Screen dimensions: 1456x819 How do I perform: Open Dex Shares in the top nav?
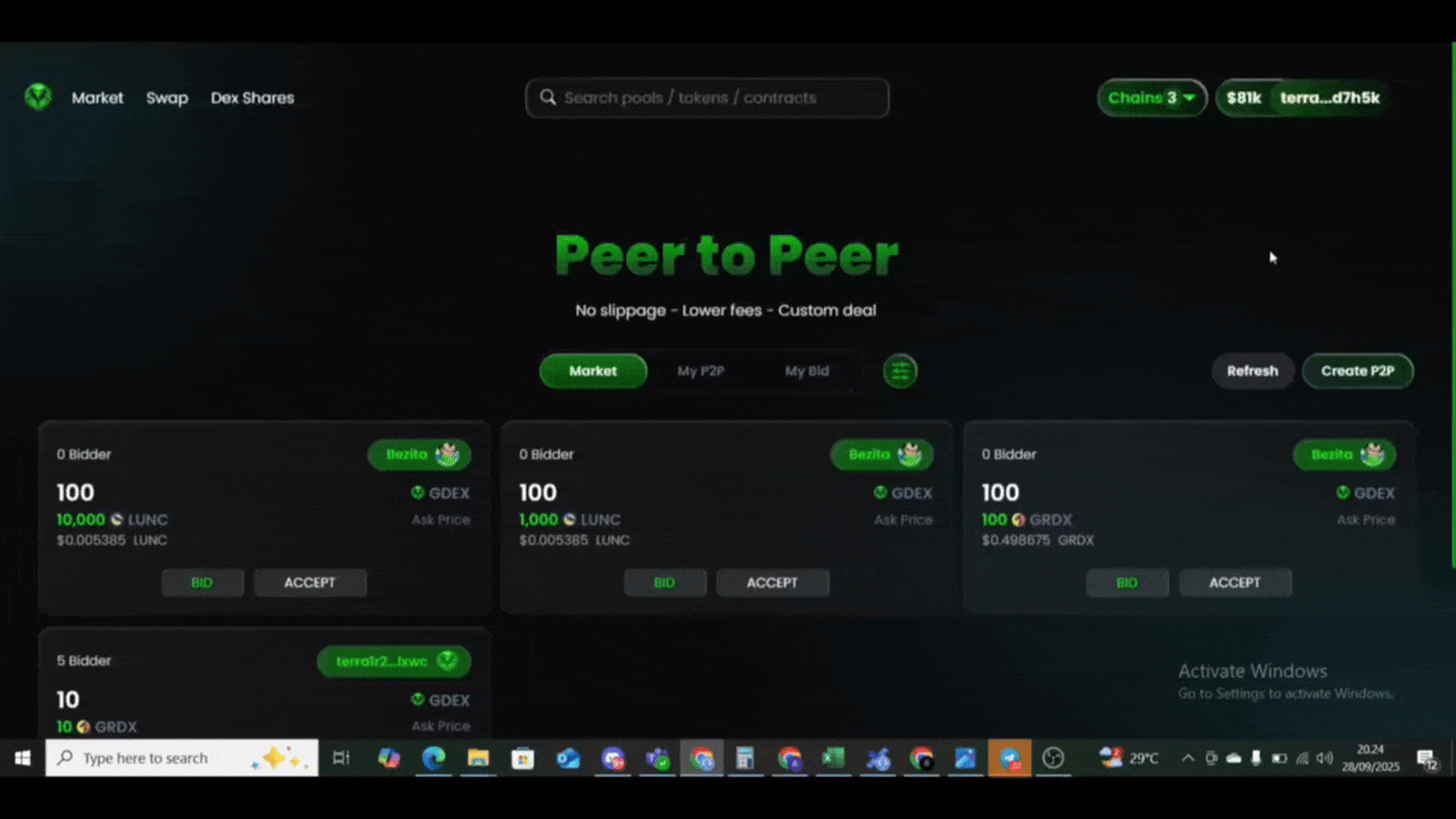(x=253, y=97)
